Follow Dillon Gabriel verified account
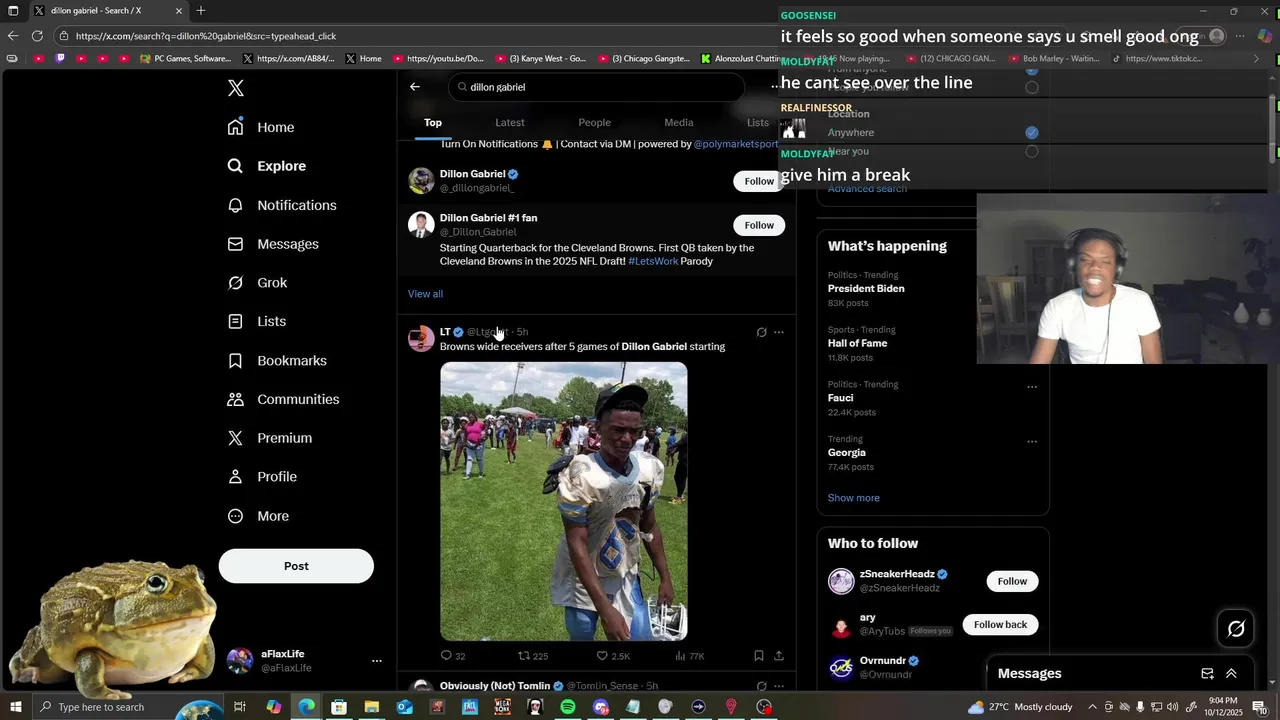Screen dimensions: 1280x720 click(x=759, y=181)
